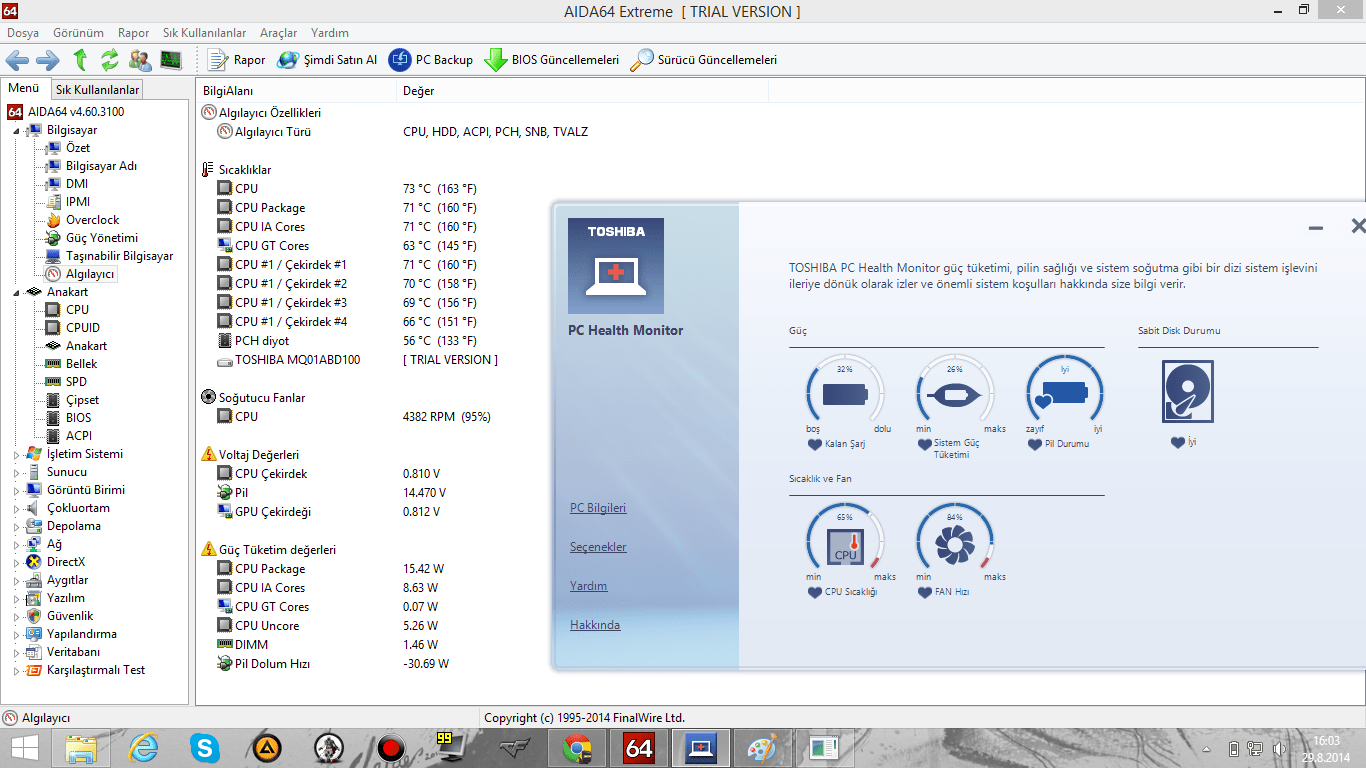Select Bilgisayar Adı tree item

tap(101, 166)
